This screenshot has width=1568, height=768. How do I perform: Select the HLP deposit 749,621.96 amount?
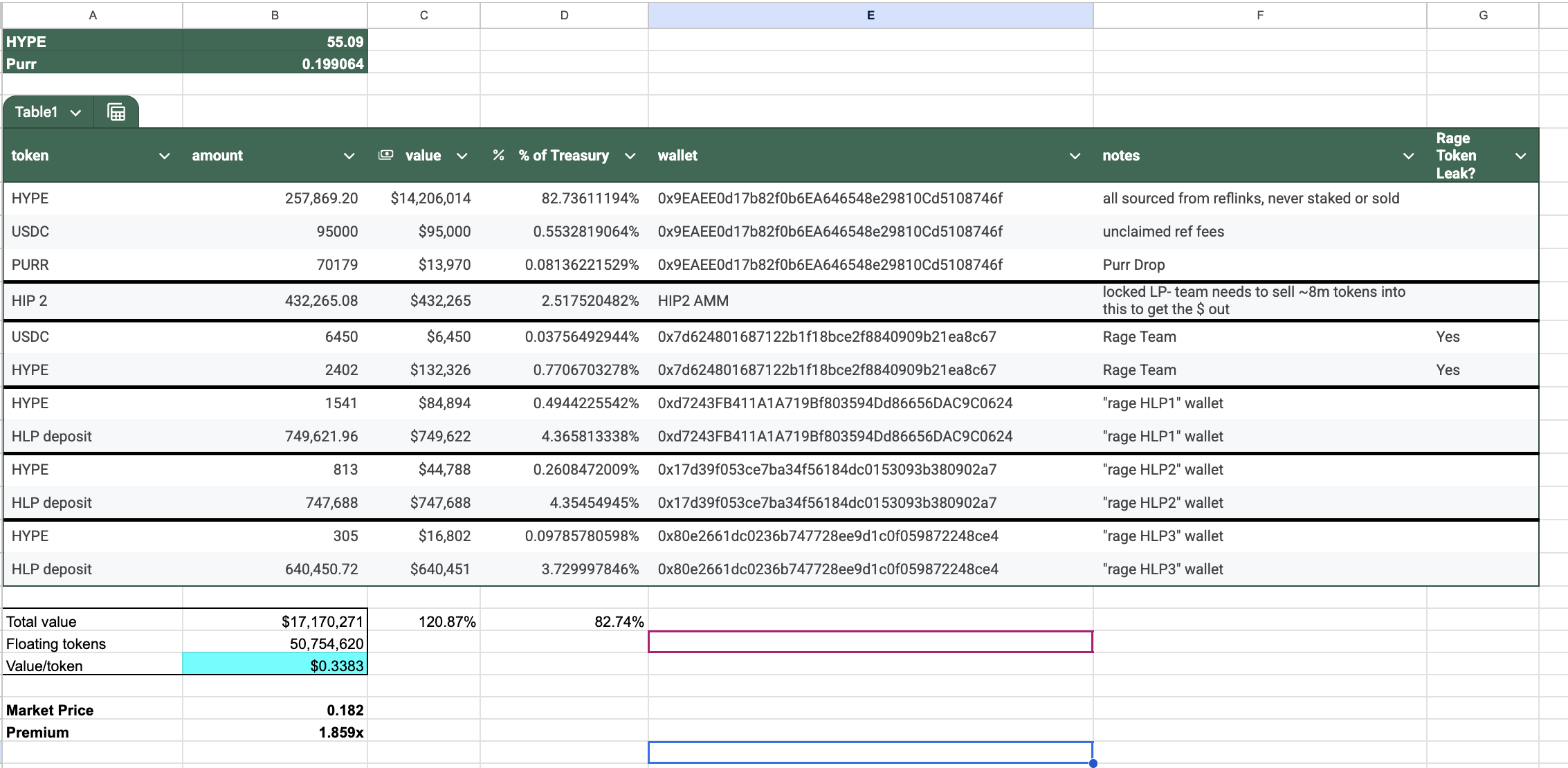click(275, 437)
